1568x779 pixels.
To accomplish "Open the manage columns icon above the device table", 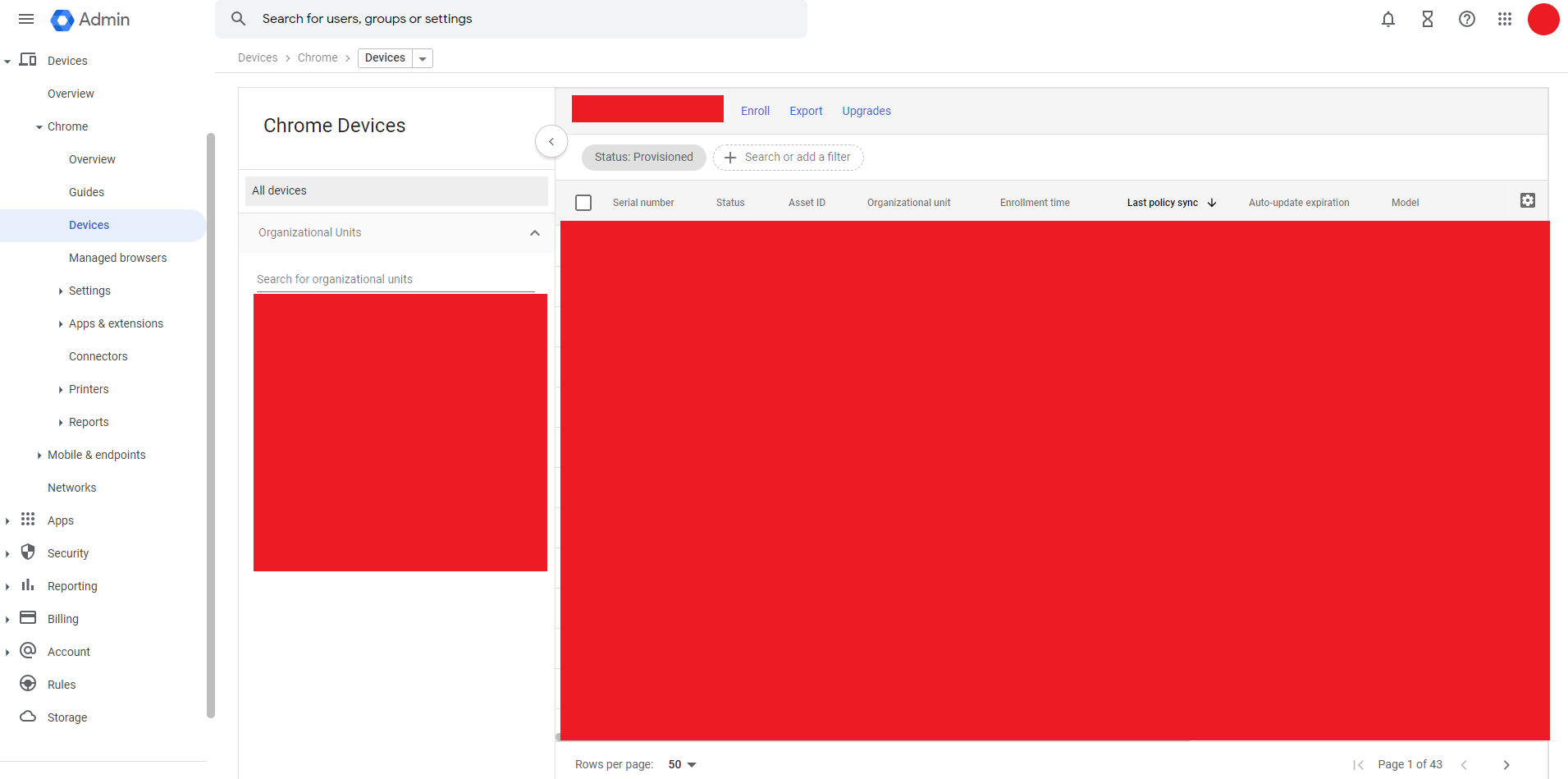I will pyautogui.click(x=1527, y=199).
